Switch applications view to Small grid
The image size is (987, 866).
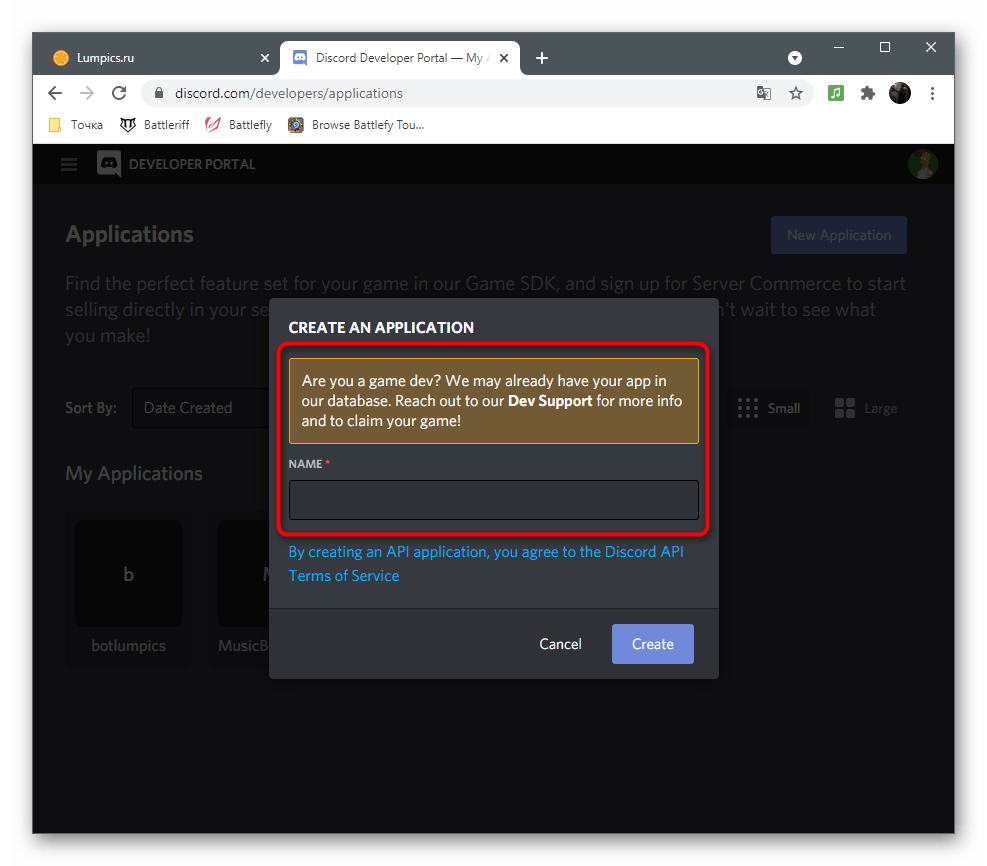[769, 408]
